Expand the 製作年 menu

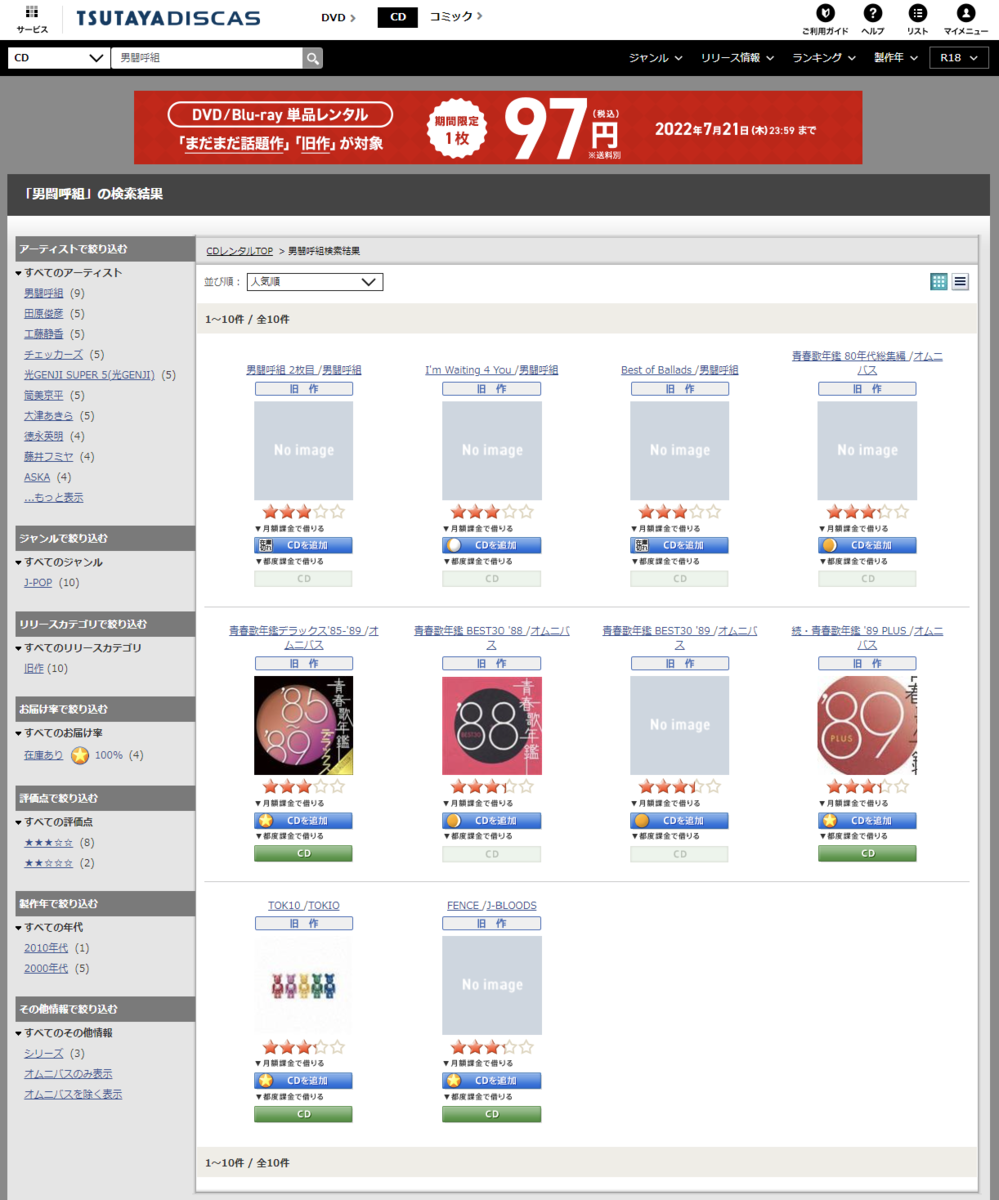pyautogui.click(x=896, y=58)
